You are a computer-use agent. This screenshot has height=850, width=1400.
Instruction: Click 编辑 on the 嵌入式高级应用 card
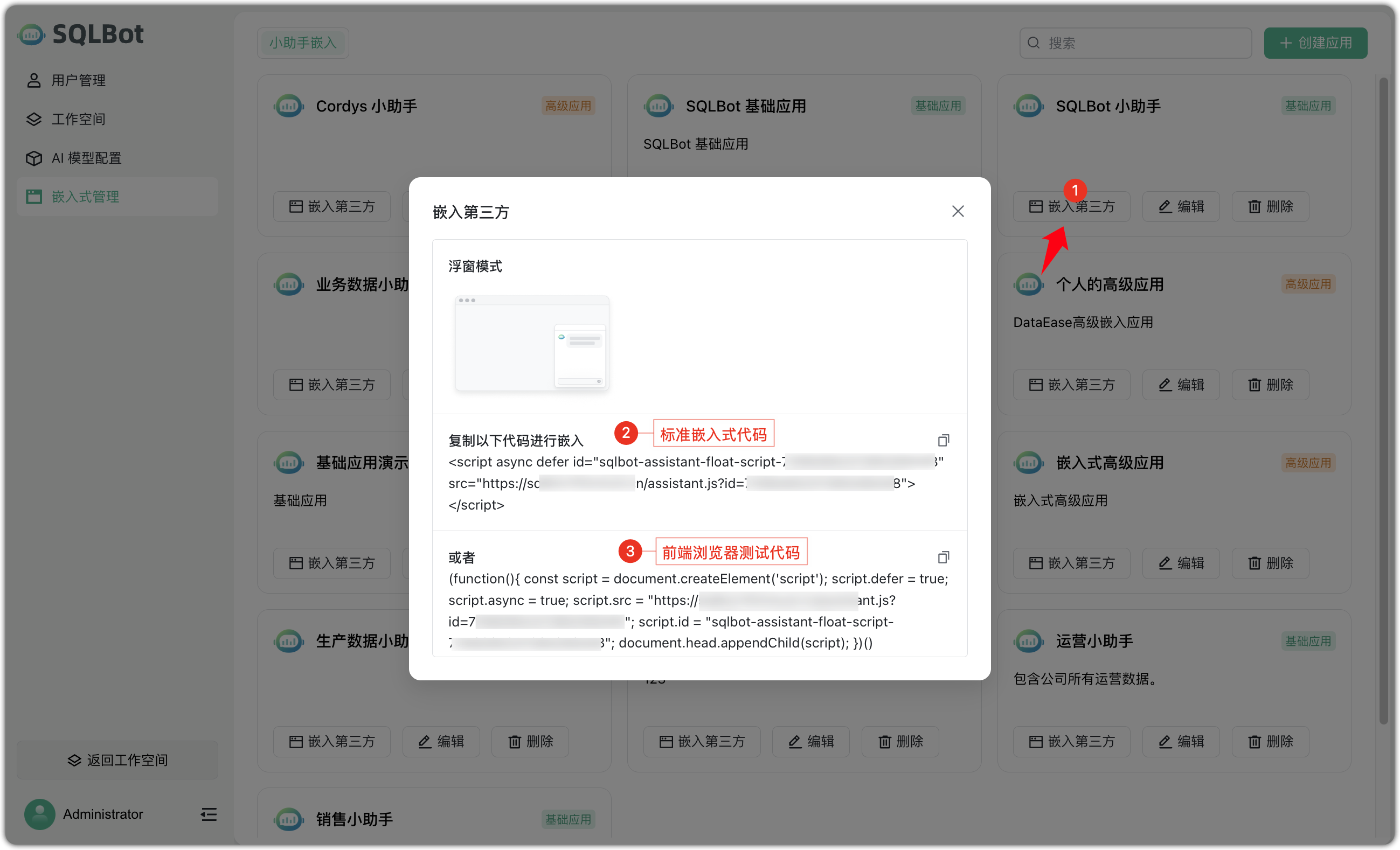pyautogui.click(x=1180, y=563)
